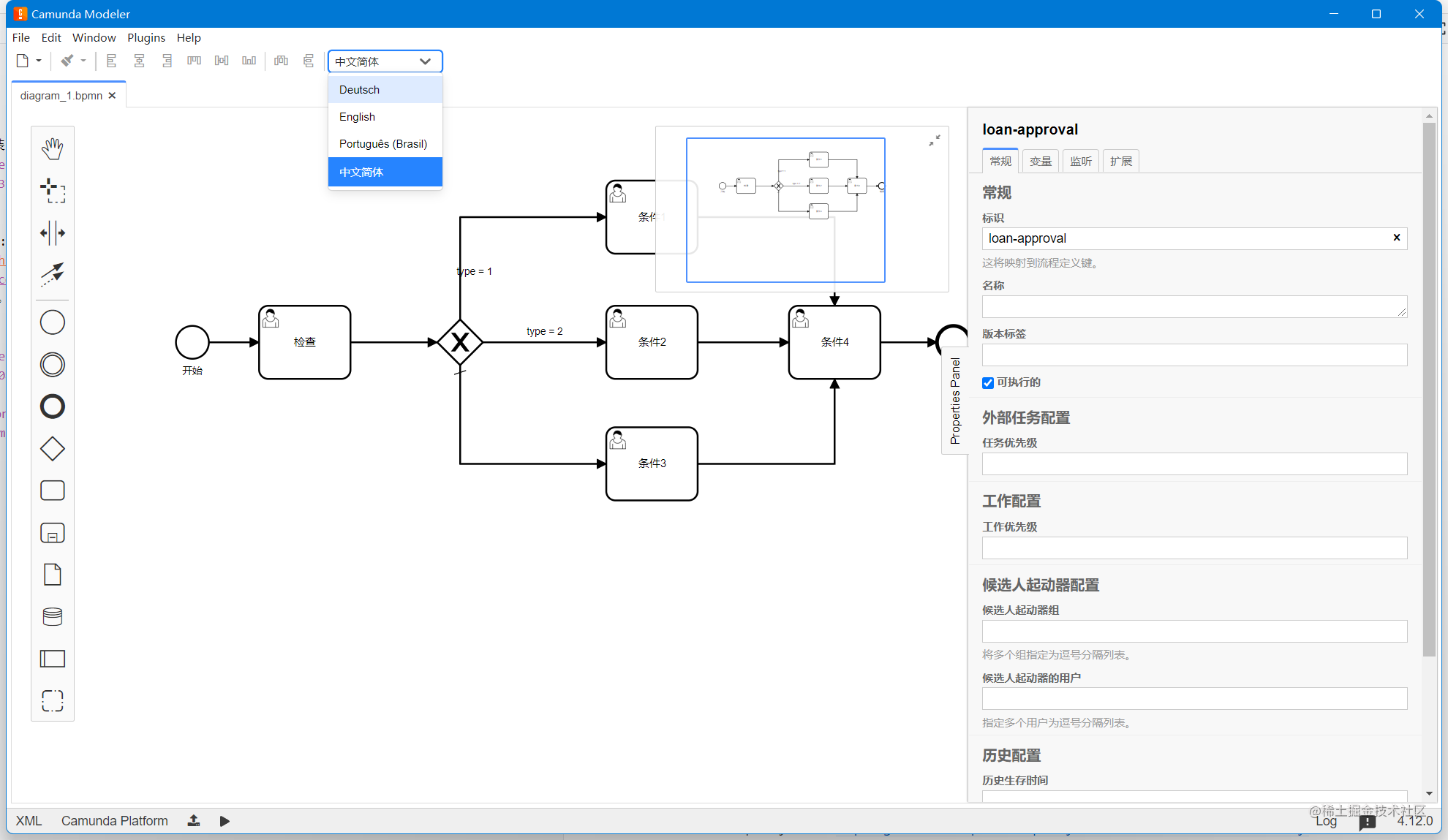Screen dimensions: 1448x840
Task: Start the process with the play icon
Action: pos(225,821)
